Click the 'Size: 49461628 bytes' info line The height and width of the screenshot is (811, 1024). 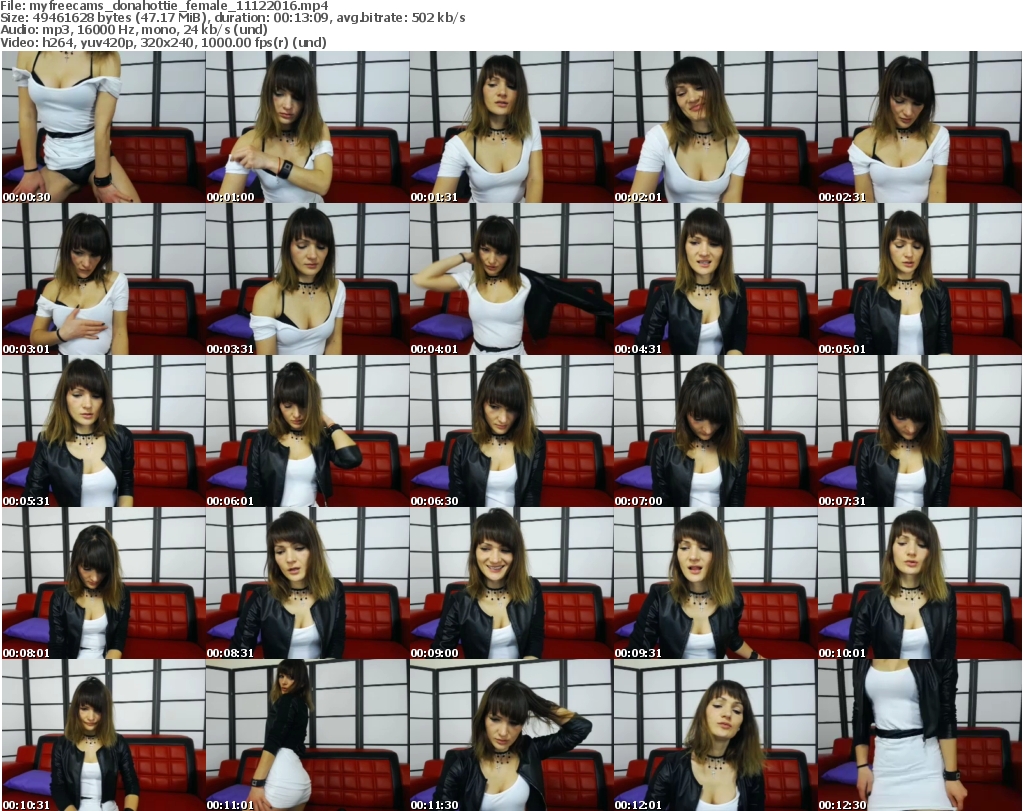(232, 18)
